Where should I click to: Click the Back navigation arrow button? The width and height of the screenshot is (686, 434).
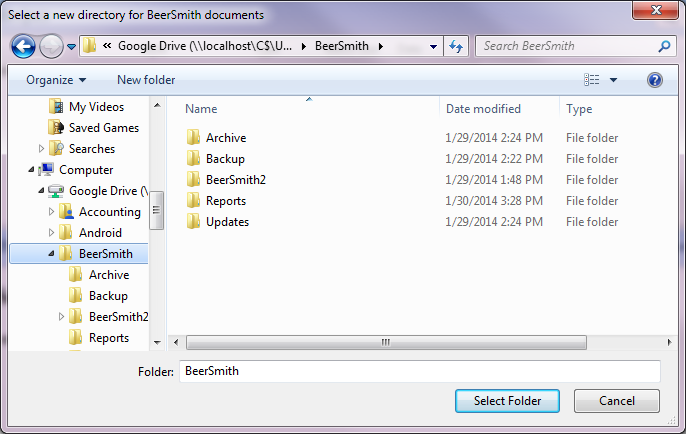[x=23, y=46]
